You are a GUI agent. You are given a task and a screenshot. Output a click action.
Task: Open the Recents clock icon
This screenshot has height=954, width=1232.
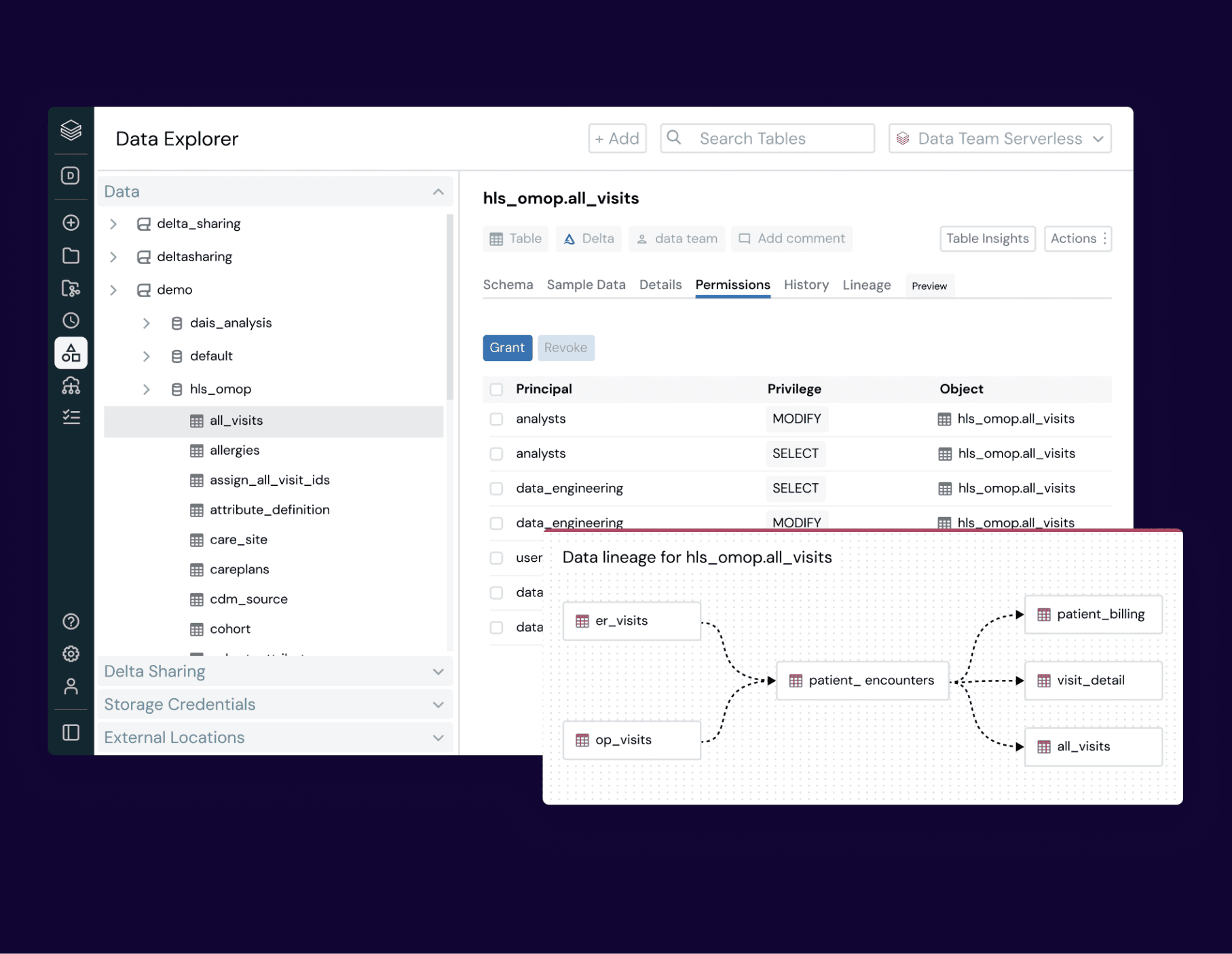(x=71, y=320)
